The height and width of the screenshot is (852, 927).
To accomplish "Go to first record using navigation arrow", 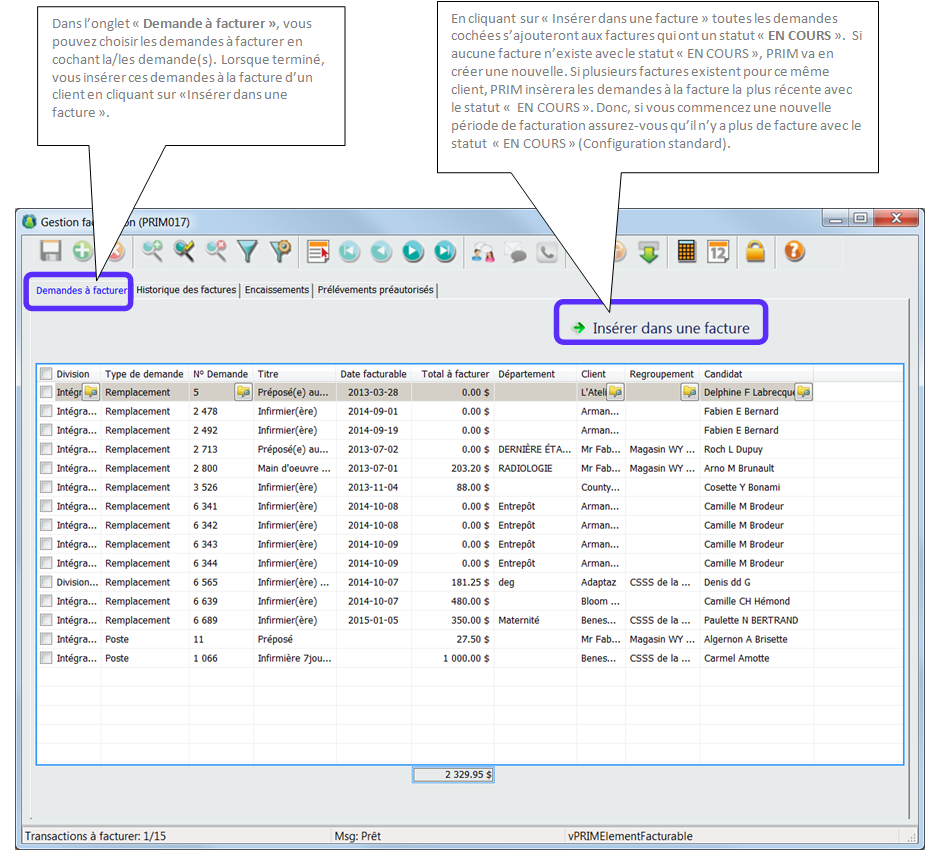I will pyautogui.click(x=349, y=251).
